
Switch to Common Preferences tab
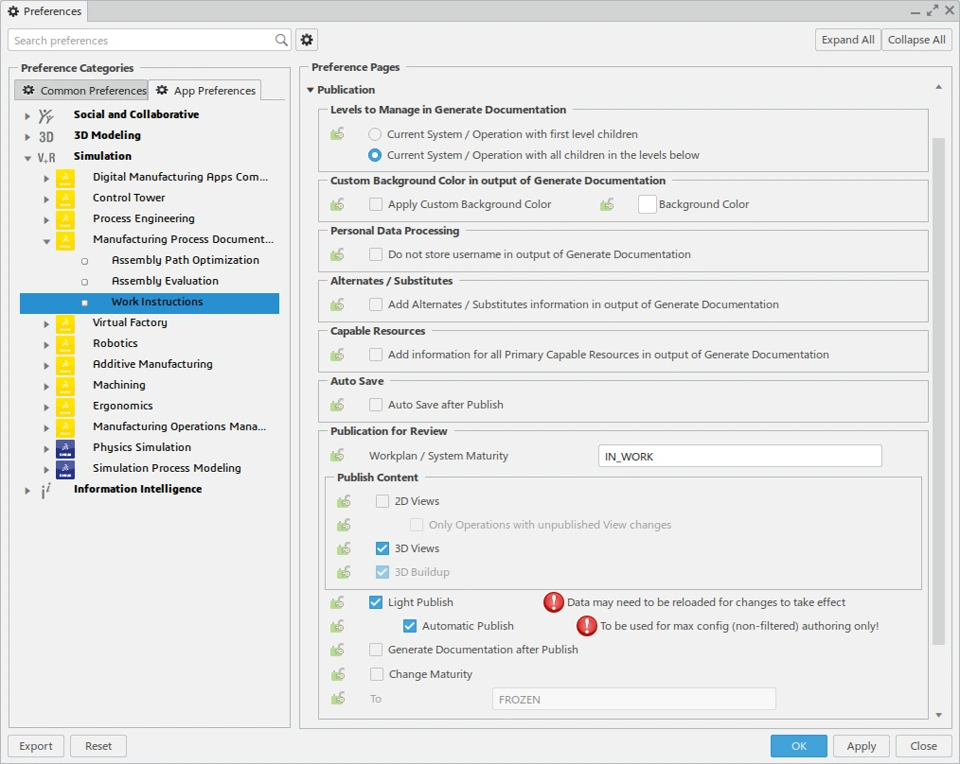click(82, 90)
